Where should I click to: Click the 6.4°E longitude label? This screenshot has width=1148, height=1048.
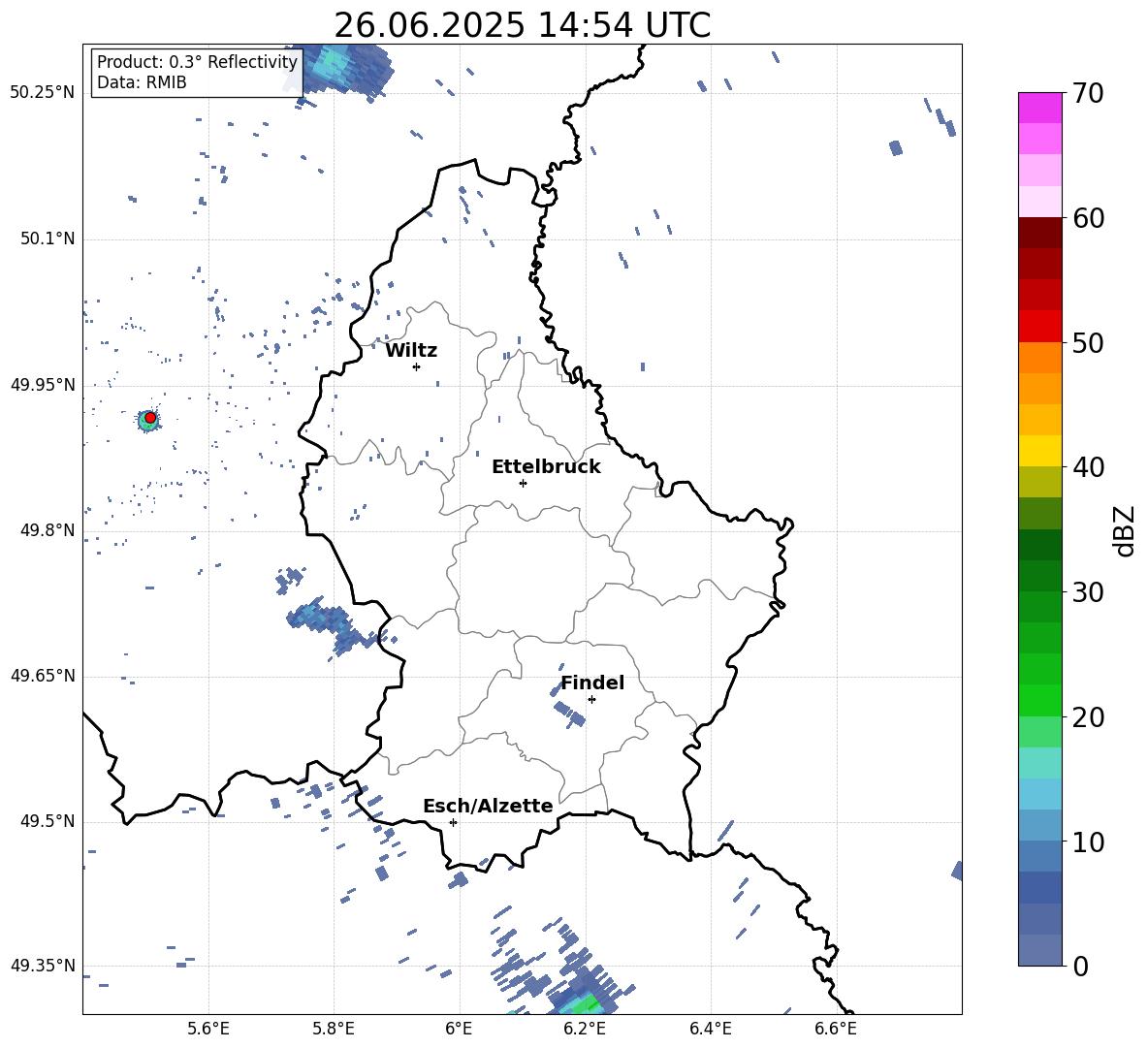coord(710,1029)
